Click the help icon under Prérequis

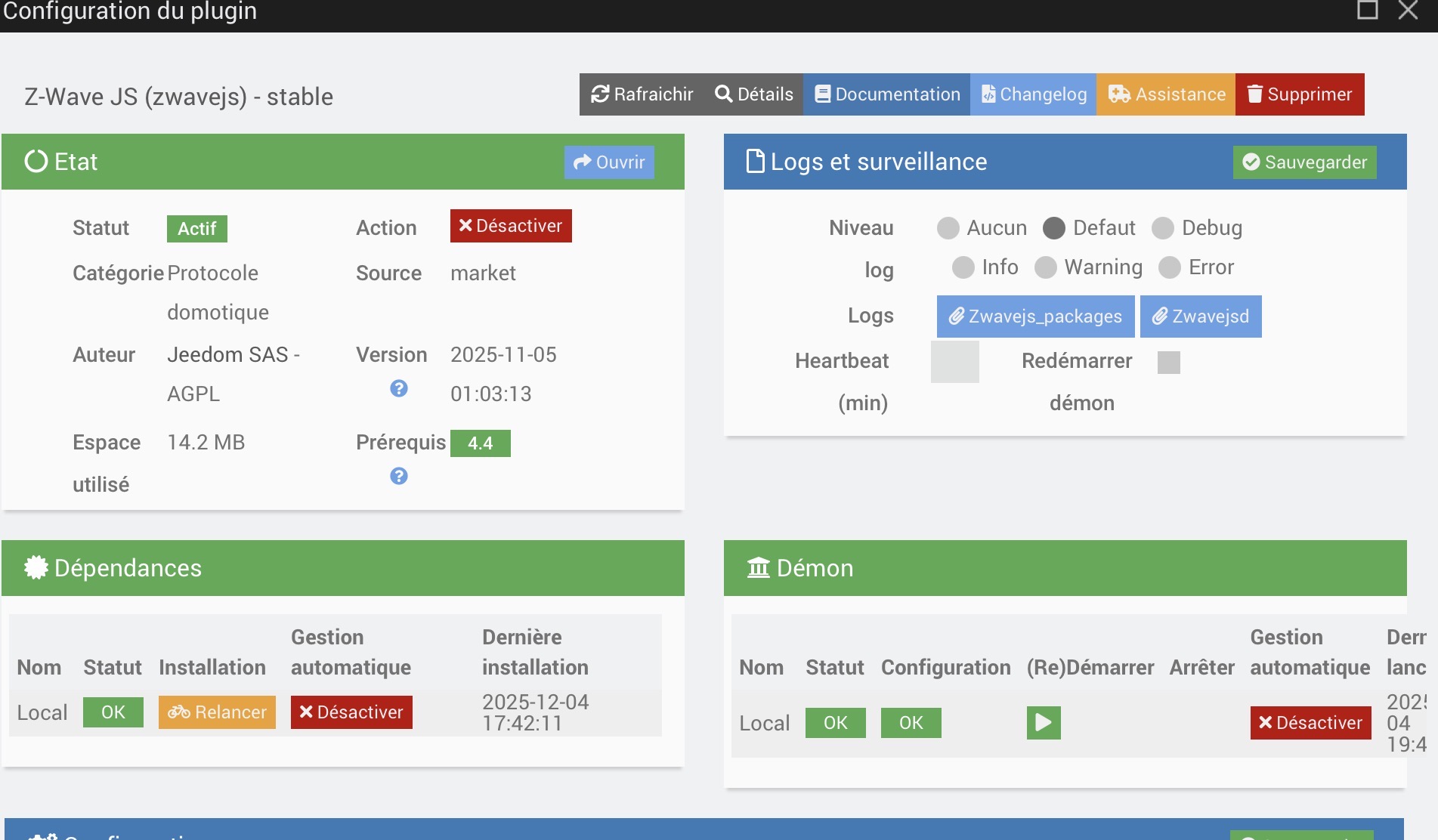click(399, 476)
